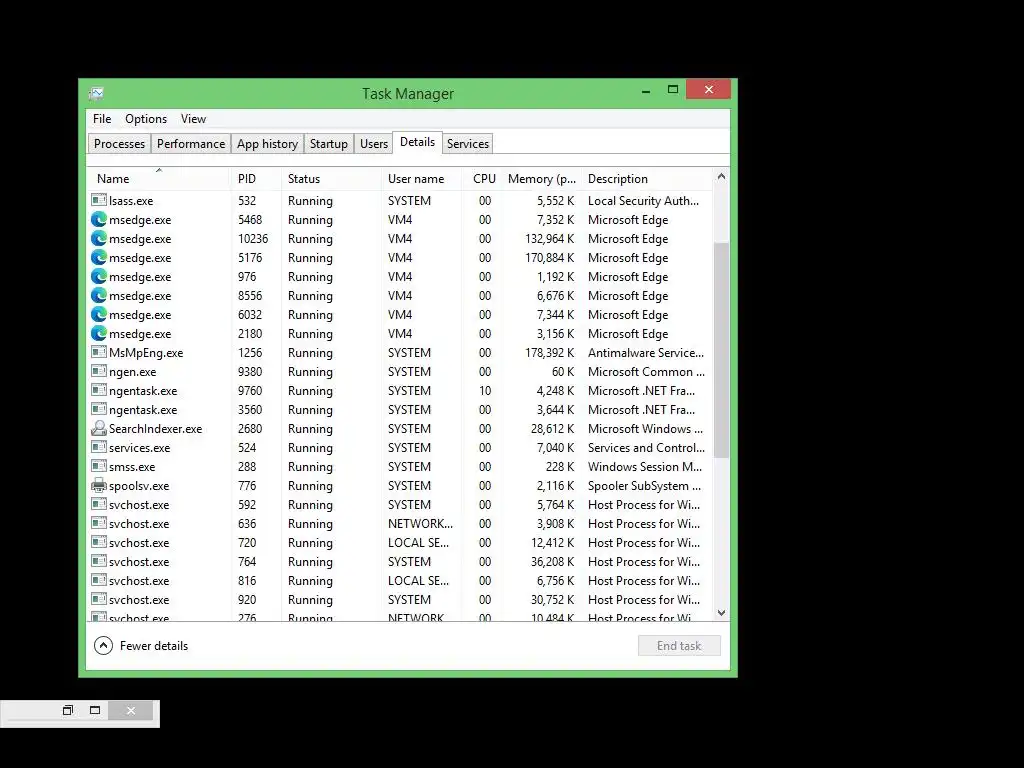Click the MsMpEng.exe process icon
This screenshot has height=768, width=1024.
pos(99,352)
